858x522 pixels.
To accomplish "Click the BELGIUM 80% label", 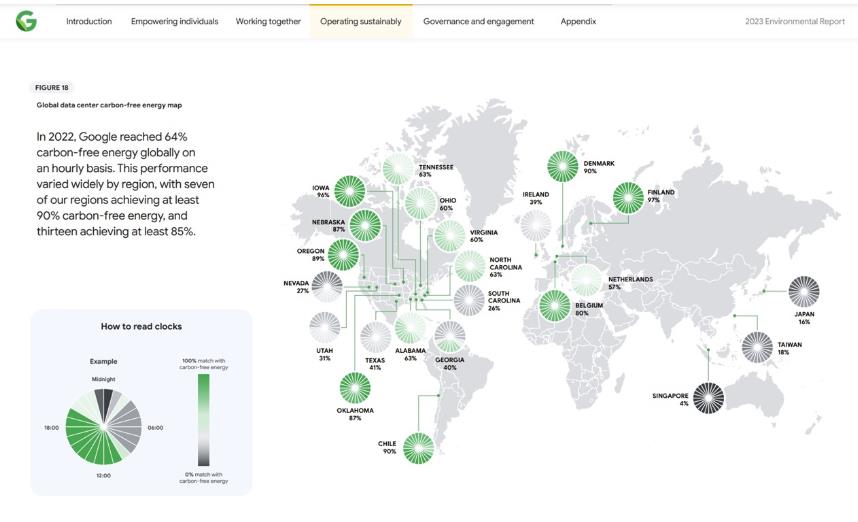I will click(x=589, y=309).
